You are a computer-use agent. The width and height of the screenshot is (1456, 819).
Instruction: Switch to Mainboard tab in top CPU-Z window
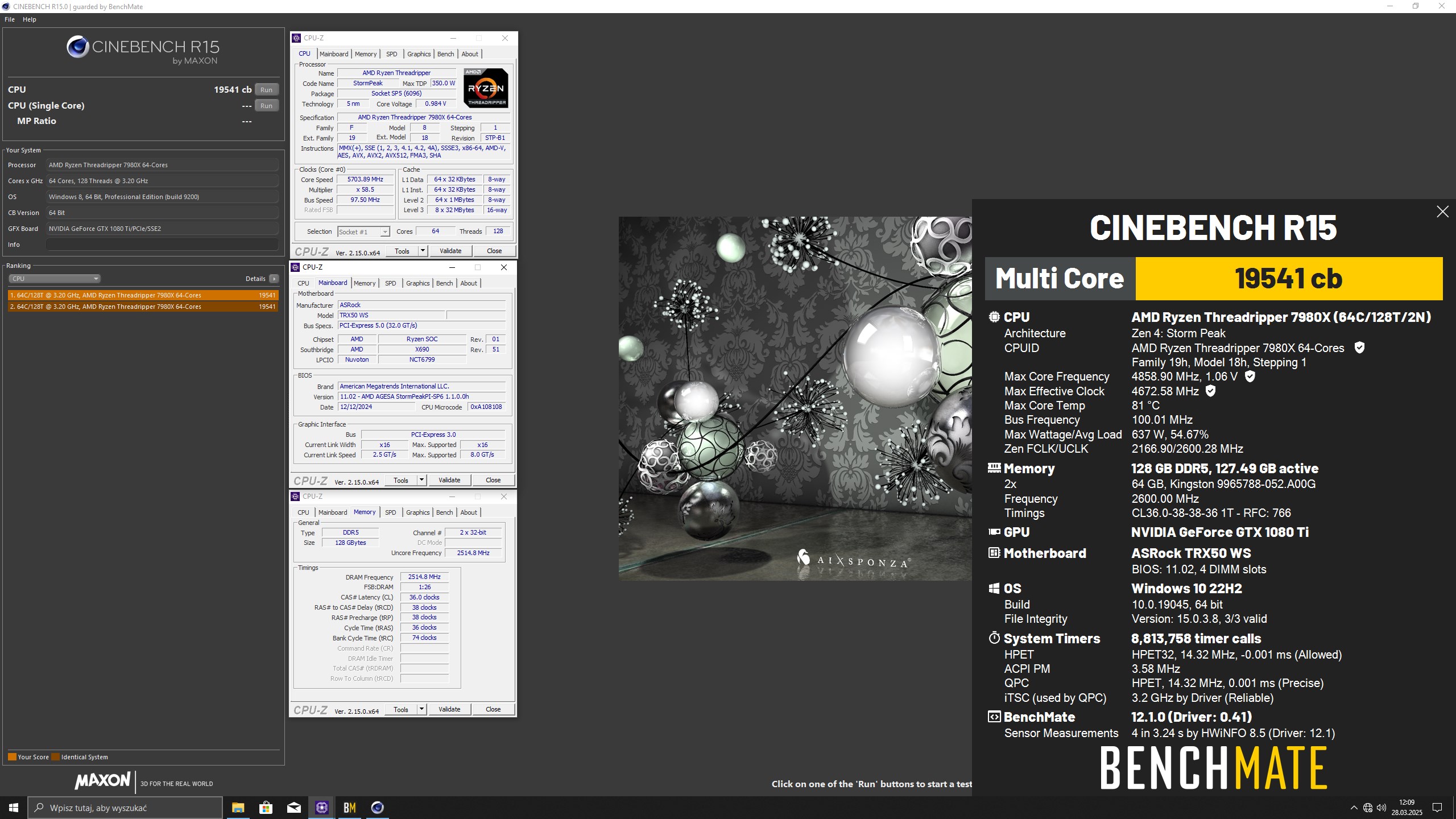coord(334,54)
